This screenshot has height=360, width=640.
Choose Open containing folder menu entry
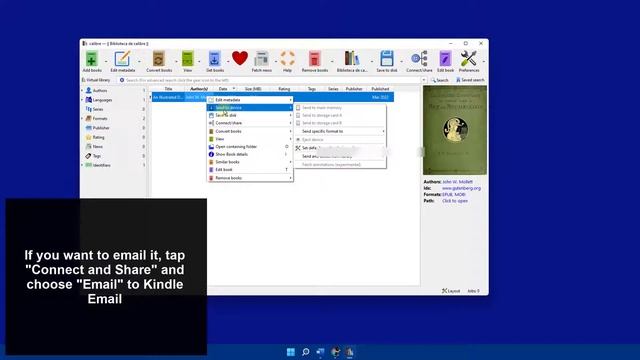point(250,147)
